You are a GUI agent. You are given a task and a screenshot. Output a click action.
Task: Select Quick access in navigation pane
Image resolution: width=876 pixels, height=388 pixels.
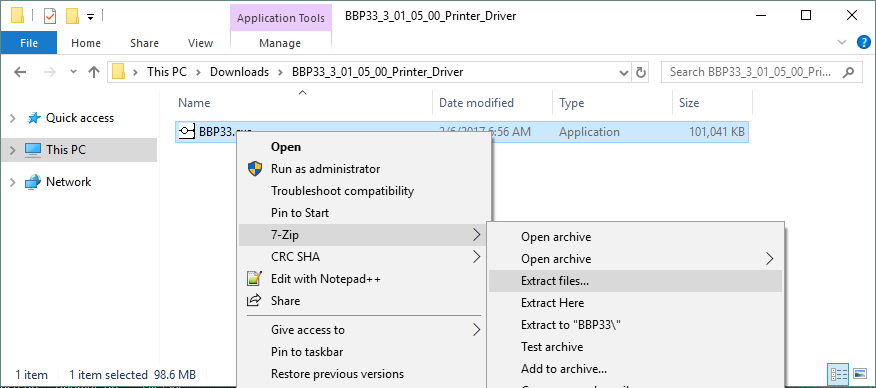(x=80, y=118)
